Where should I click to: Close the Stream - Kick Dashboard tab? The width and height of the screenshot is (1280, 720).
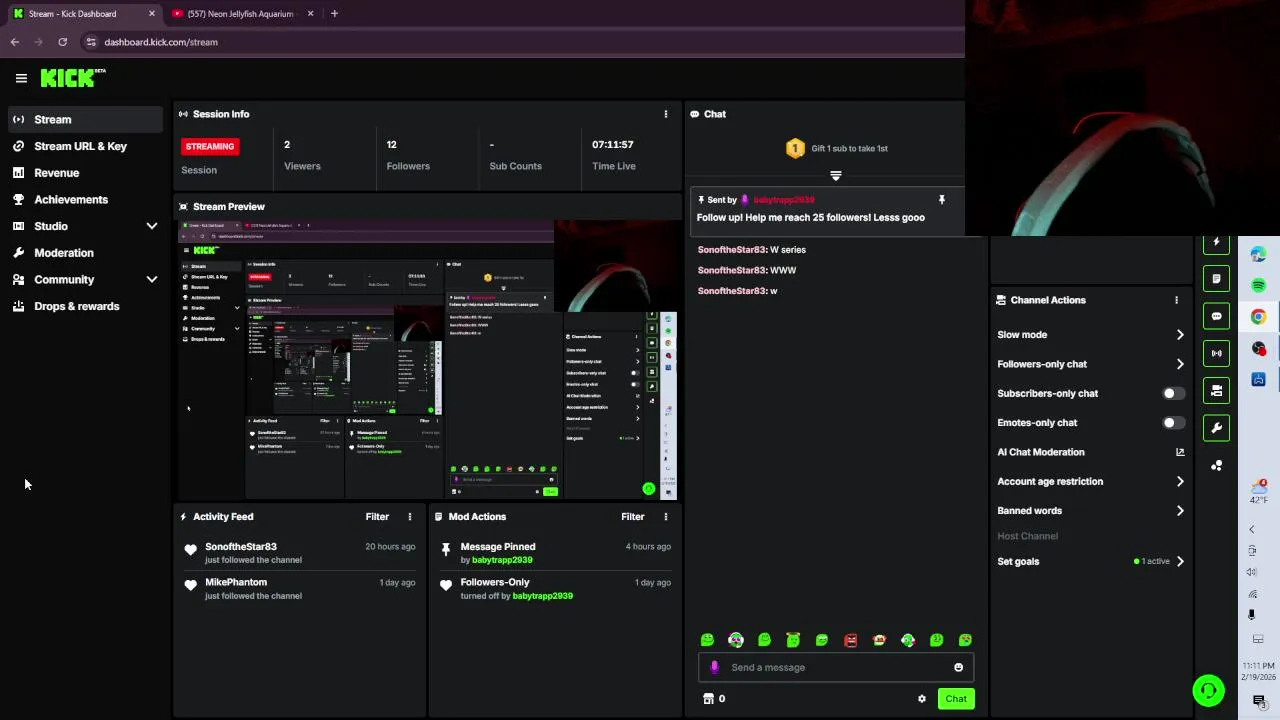click(x=152, y=14)
